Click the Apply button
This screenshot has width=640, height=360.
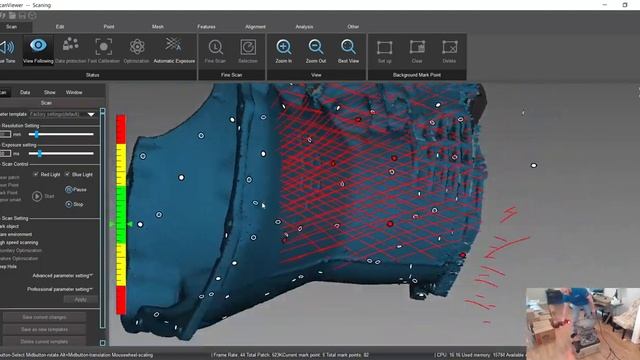pos(80,300)
